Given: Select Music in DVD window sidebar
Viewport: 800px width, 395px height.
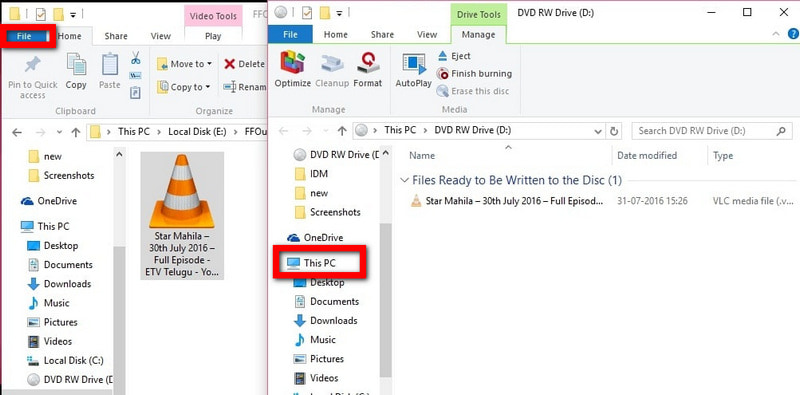Looking at the screenshot, I should tap(314, 339).
